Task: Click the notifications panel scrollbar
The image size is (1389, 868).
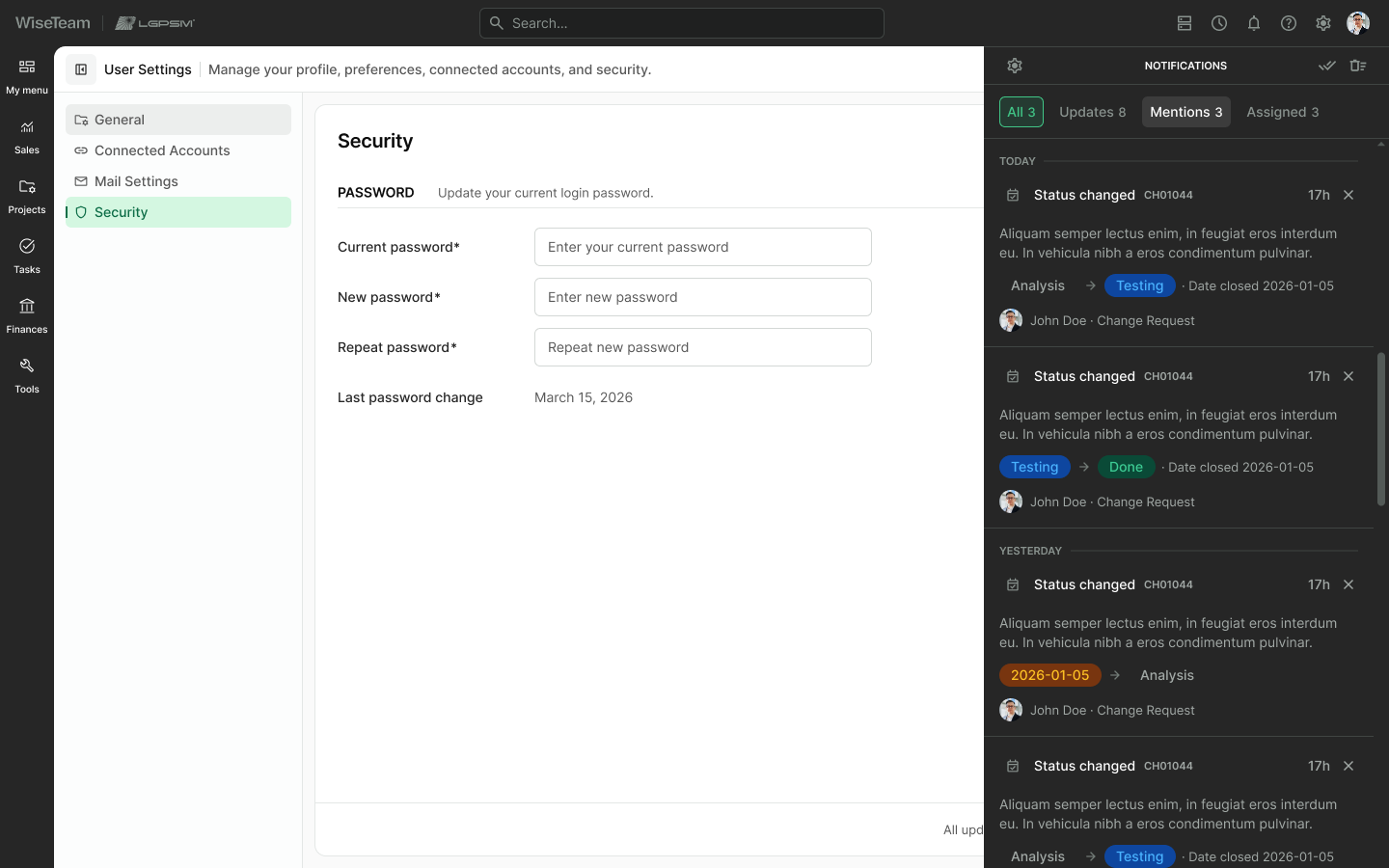Action: pos(1381,429)
